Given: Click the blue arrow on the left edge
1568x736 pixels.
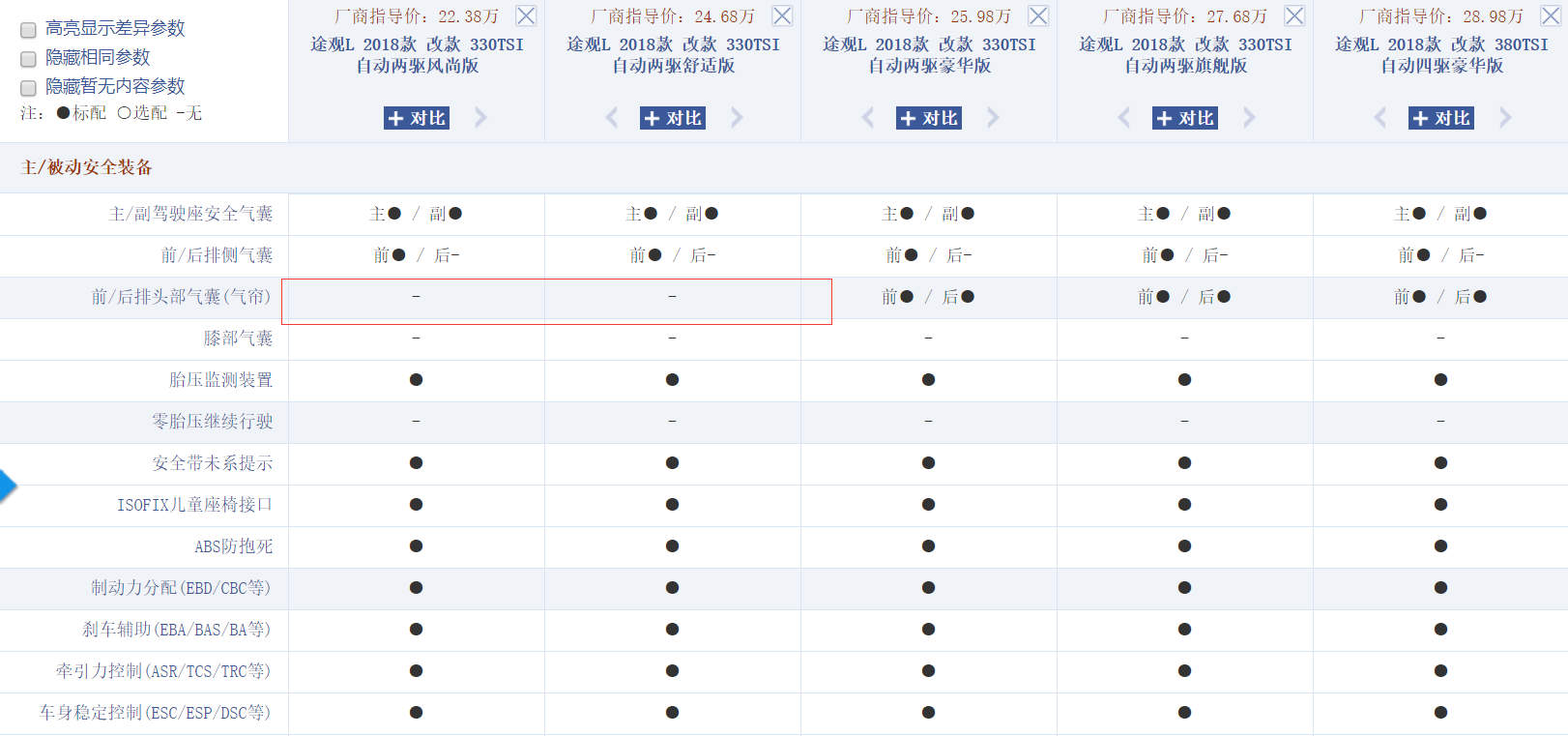Looking at the screenshot, I should pyautogui.click(x=8, y=485).
